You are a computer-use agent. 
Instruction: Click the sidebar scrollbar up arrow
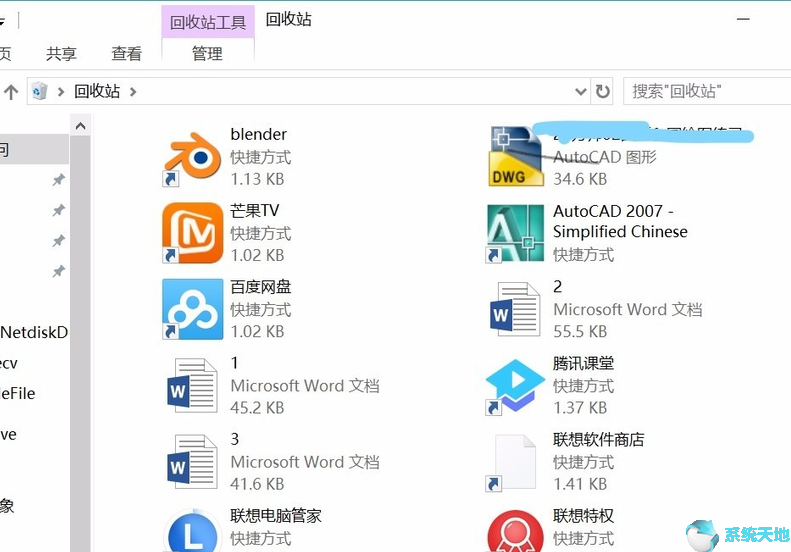coord(80,126)
